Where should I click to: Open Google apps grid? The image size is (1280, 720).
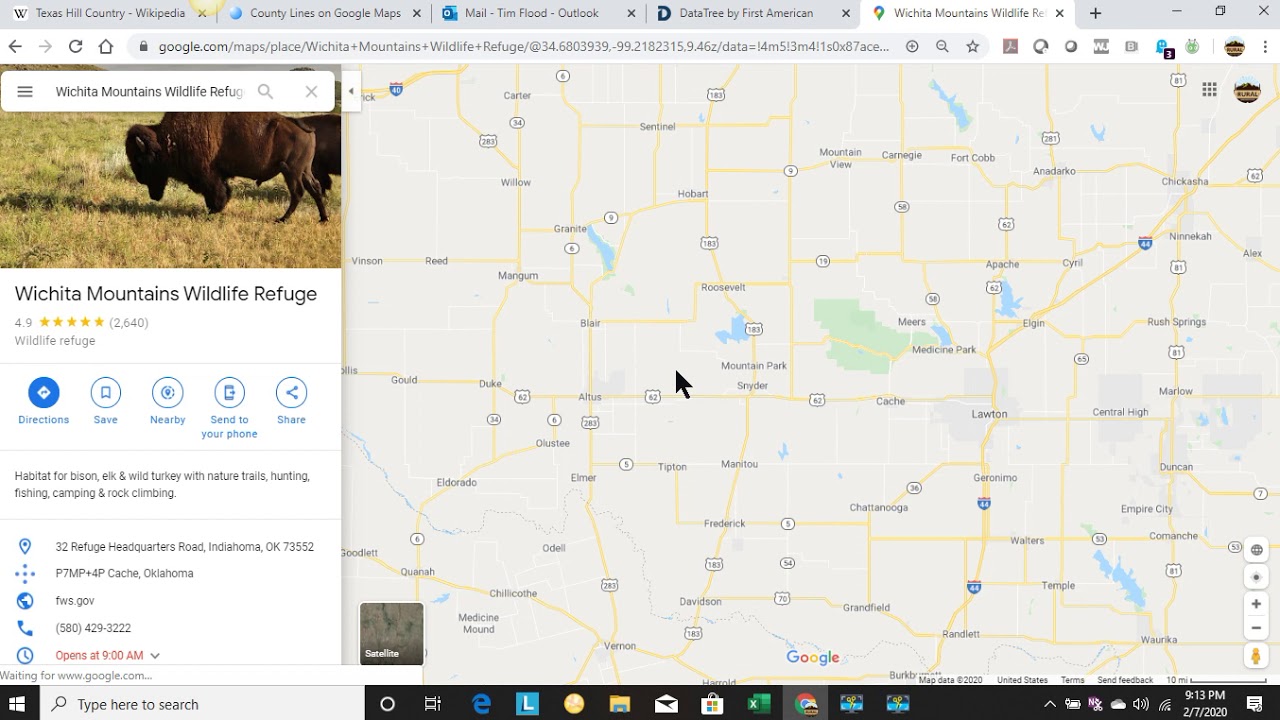click(1209, 90)
